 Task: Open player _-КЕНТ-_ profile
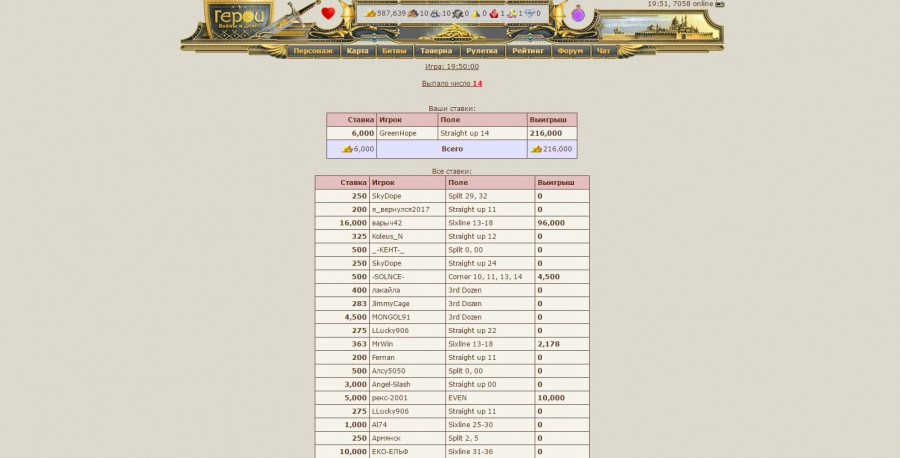click(x=387, y=250)
